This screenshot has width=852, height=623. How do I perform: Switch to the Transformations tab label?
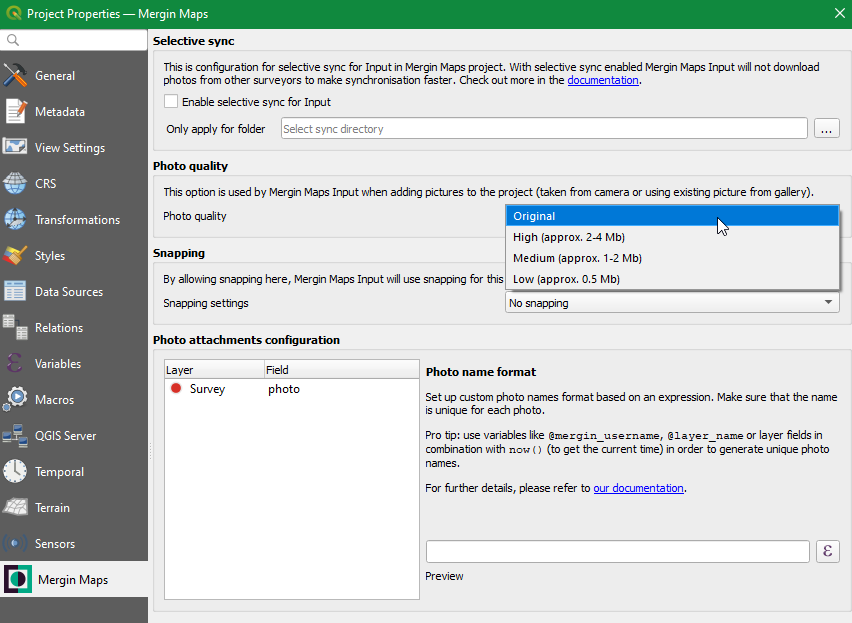[77, 219]
